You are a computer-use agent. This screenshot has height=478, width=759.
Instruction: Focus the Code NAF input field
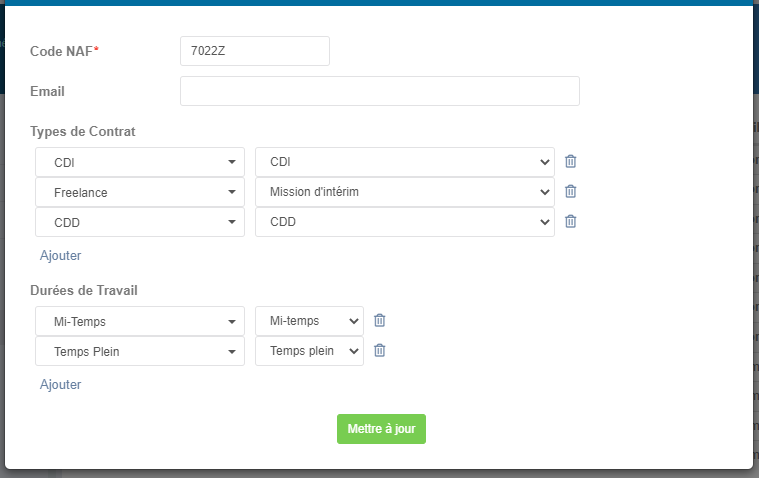[255, 51]
